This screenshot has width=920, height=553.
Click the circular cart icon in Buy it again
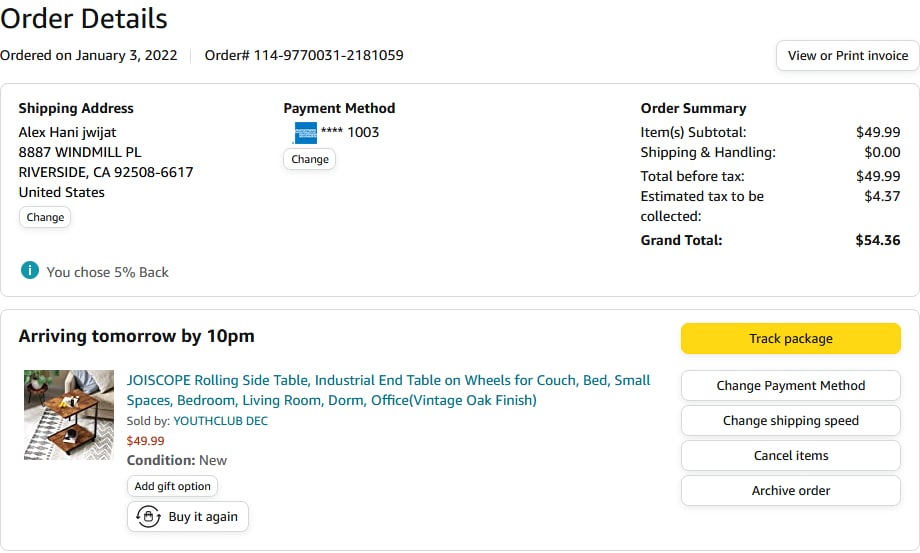[x=149, y=516]
